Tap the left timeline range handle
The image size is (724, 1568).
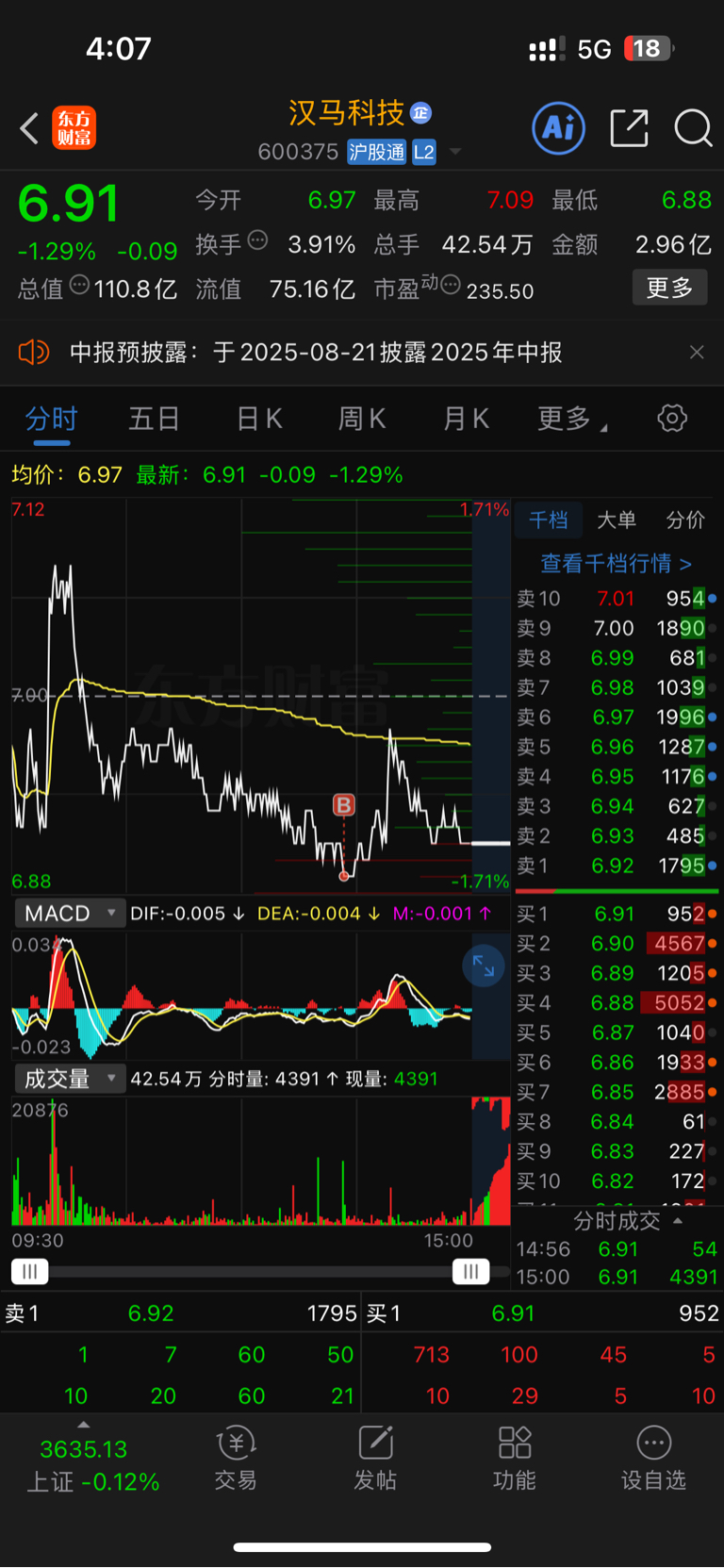(x=29, y=1272)
